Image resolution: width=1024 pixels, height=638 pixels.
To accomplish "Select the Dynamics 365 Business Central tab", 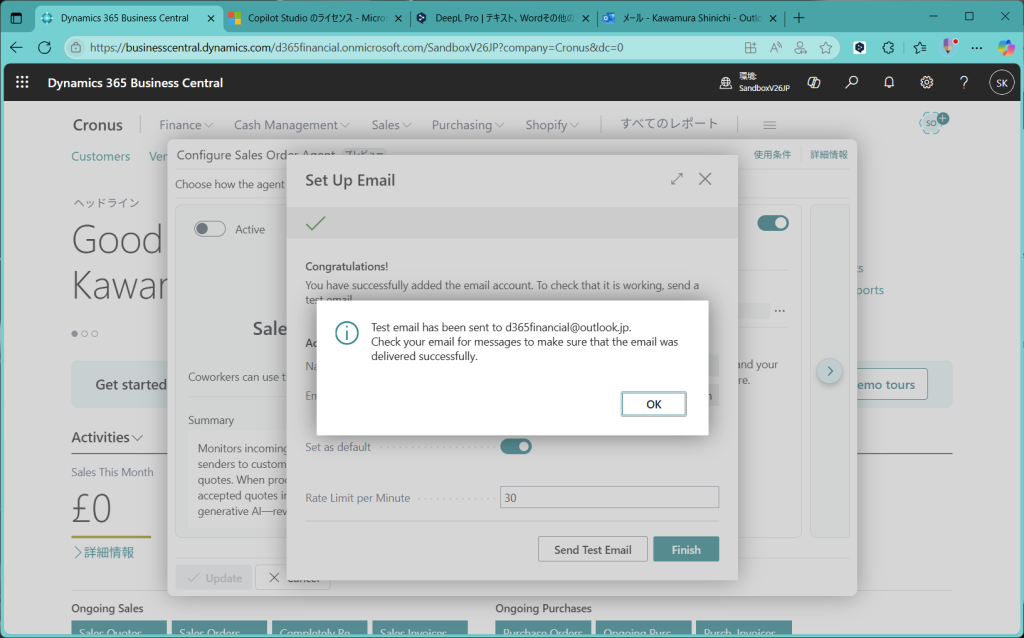I will tap(129, 18).
